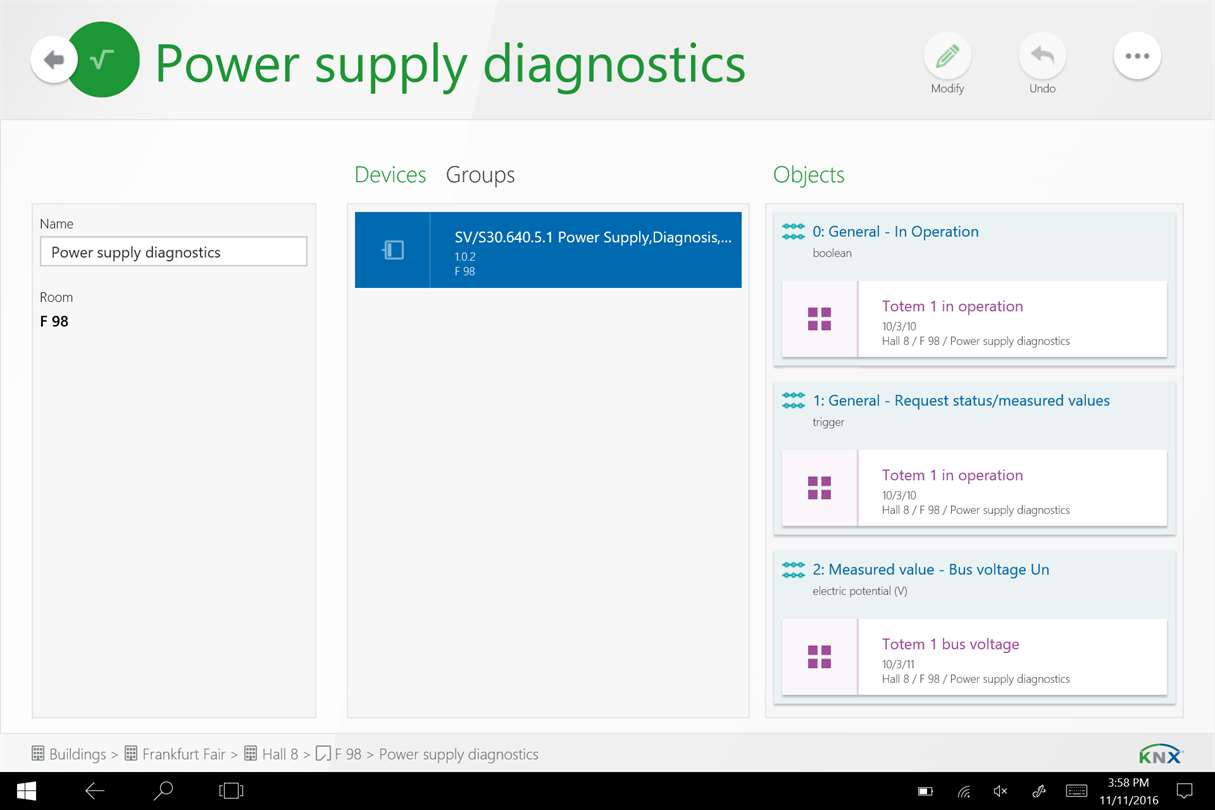Image resolution: width=1215 pixels, height=810 pixels.
Task: Click the pen tray icon
Action: pos(1039,792)
